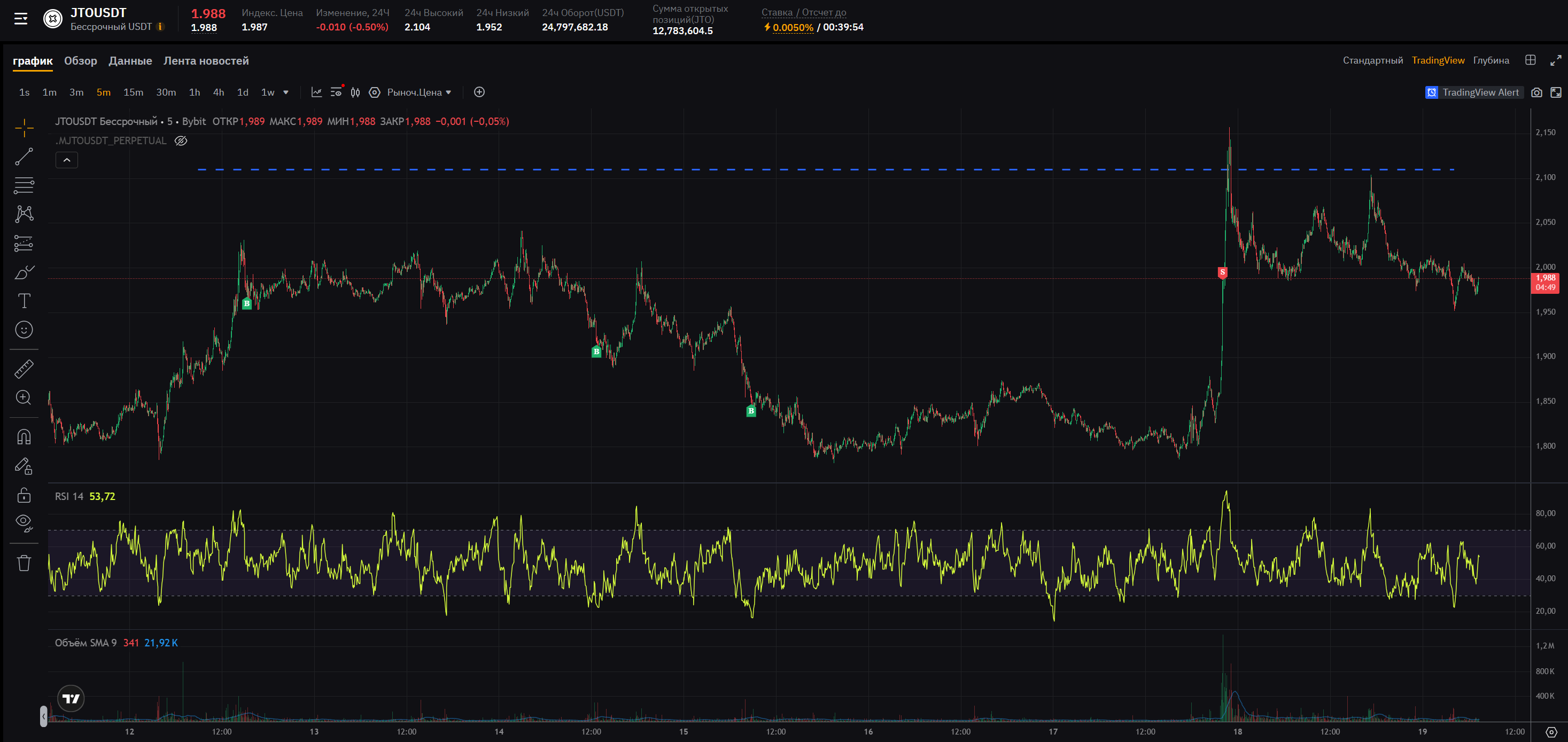Switch to Глубина chart view
The height and width of the screenshot is (742, 1568).
point(1491,60)
